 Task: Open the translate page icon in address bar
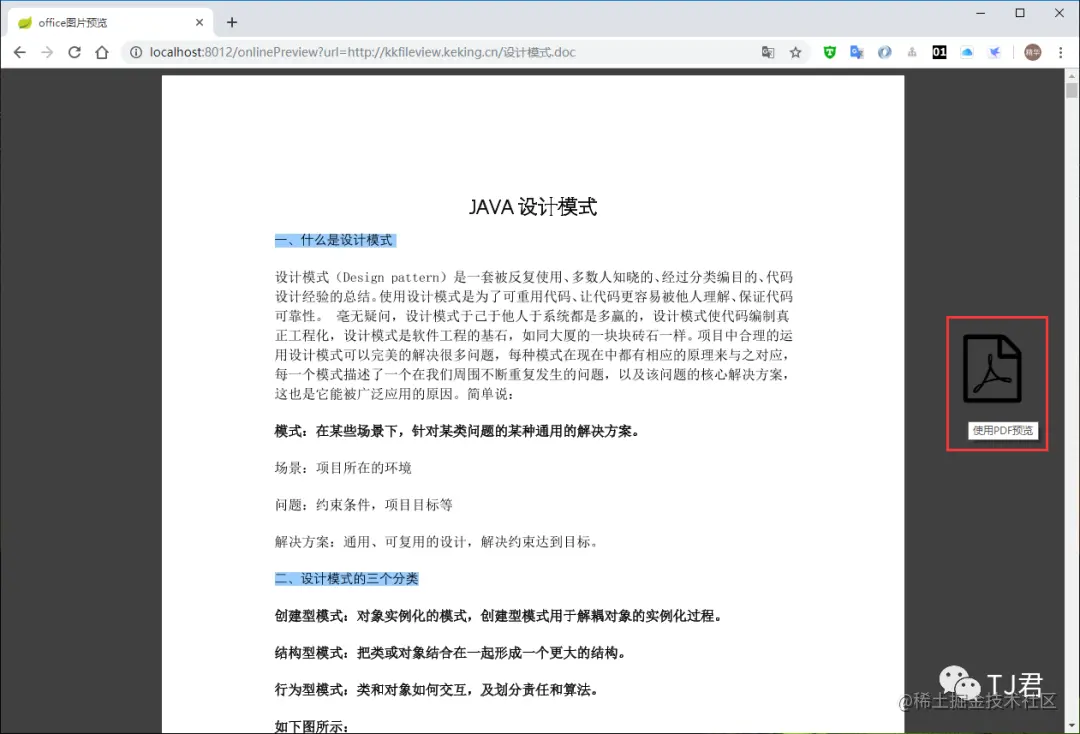tap(767, 52)
